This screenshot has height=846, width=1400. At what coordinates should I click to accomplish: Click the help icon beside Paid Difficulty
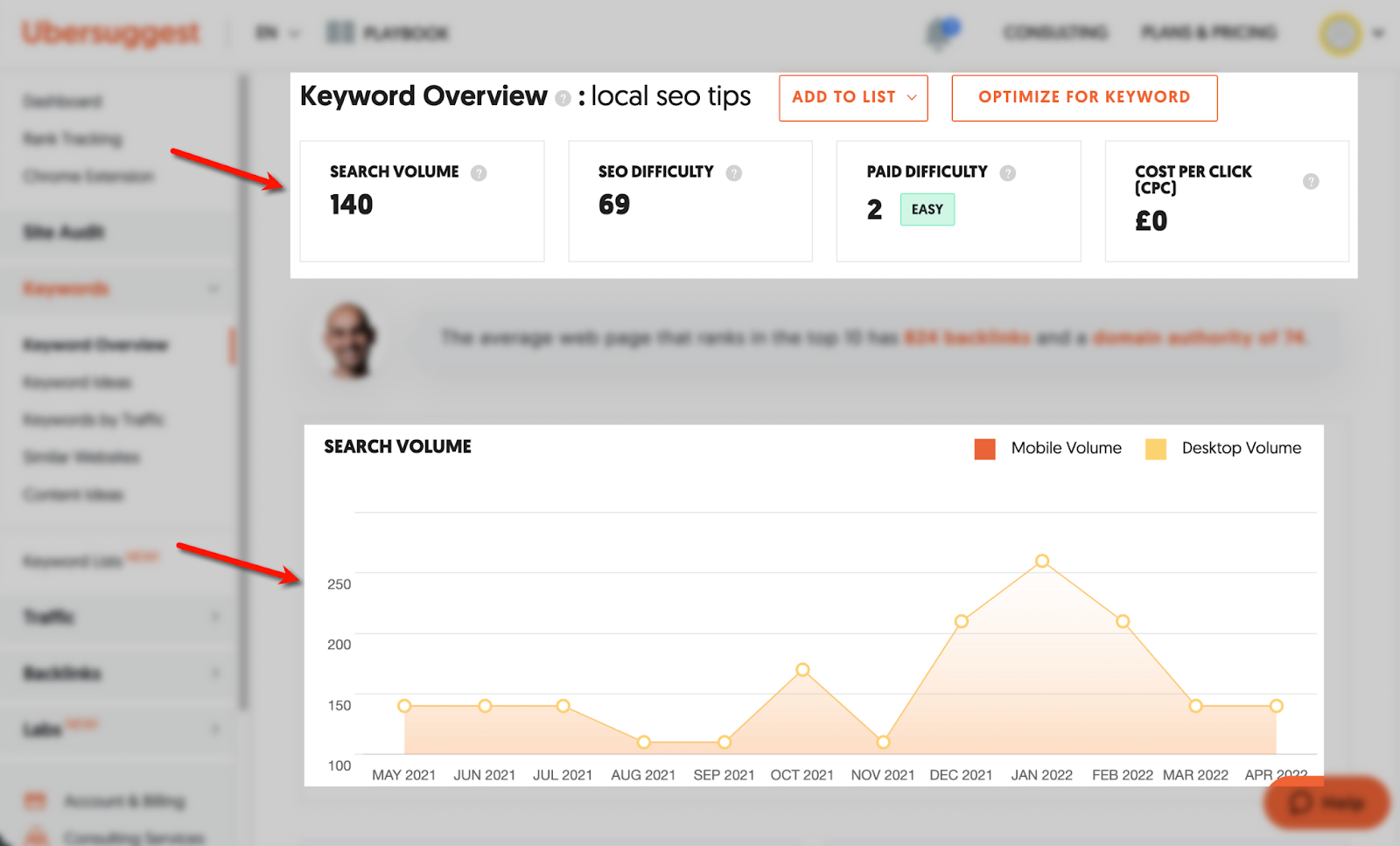click(1008, 172)
